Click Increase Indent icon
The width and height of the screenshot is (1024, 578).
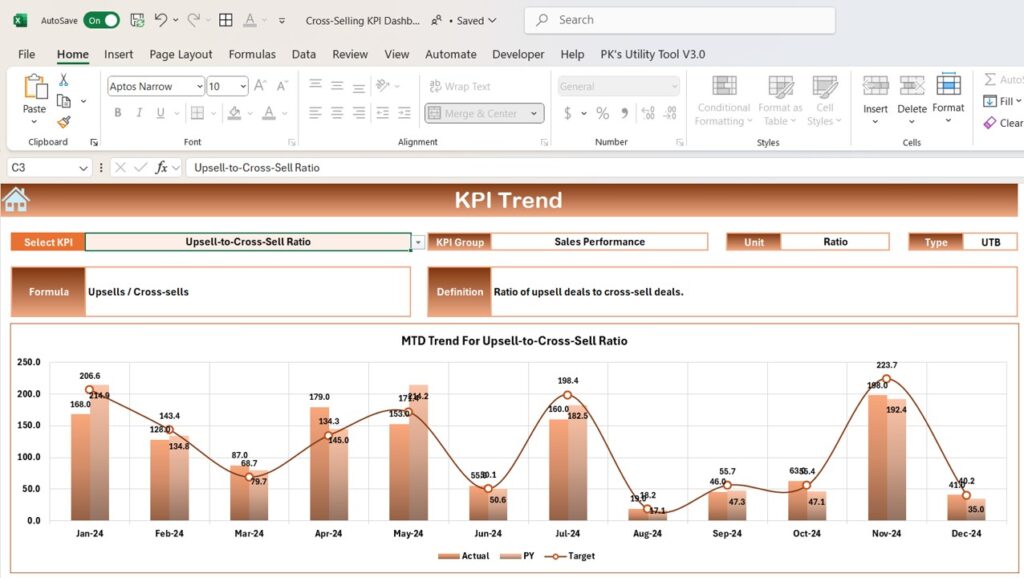point(404,113)
